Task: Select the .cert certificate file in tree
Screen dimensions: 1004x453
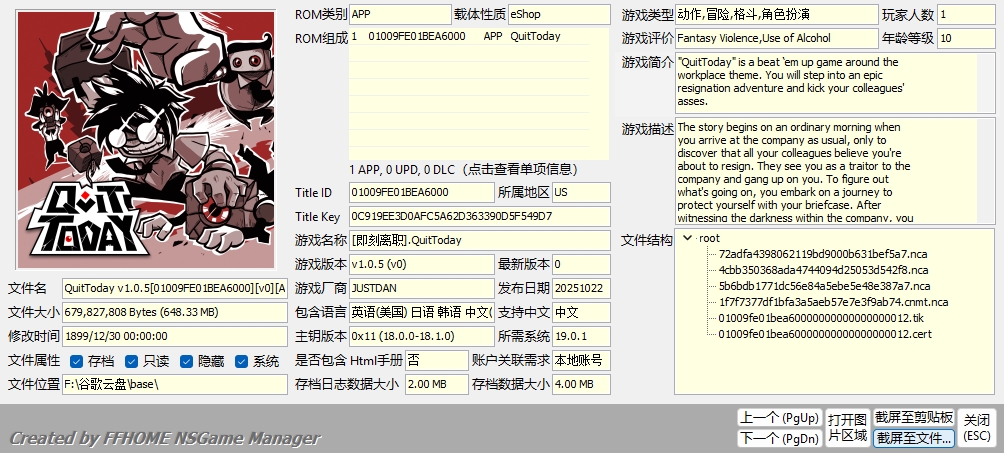Action: (822, 333)
